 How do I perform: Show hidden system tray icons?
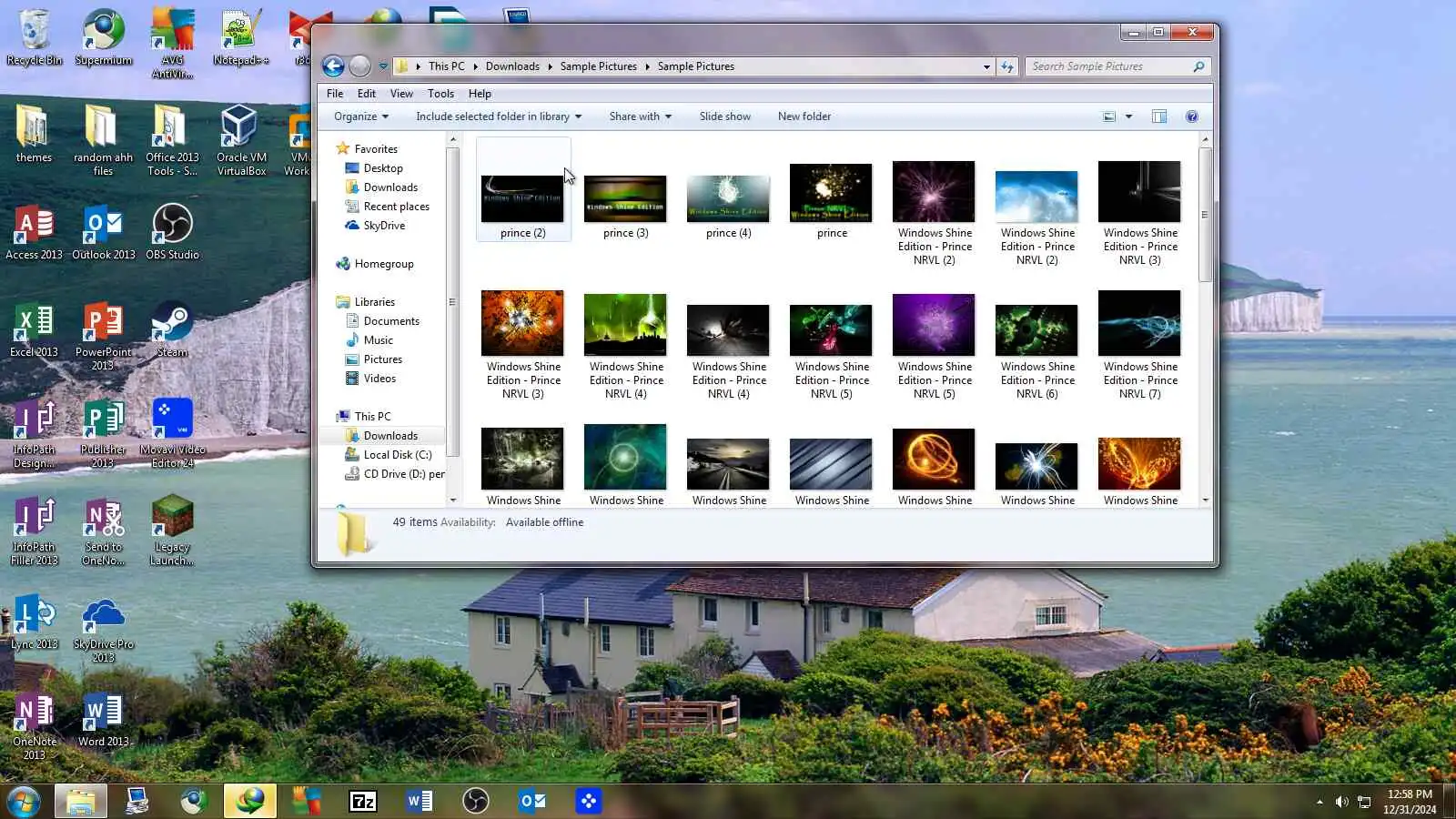coord(1319,802)
